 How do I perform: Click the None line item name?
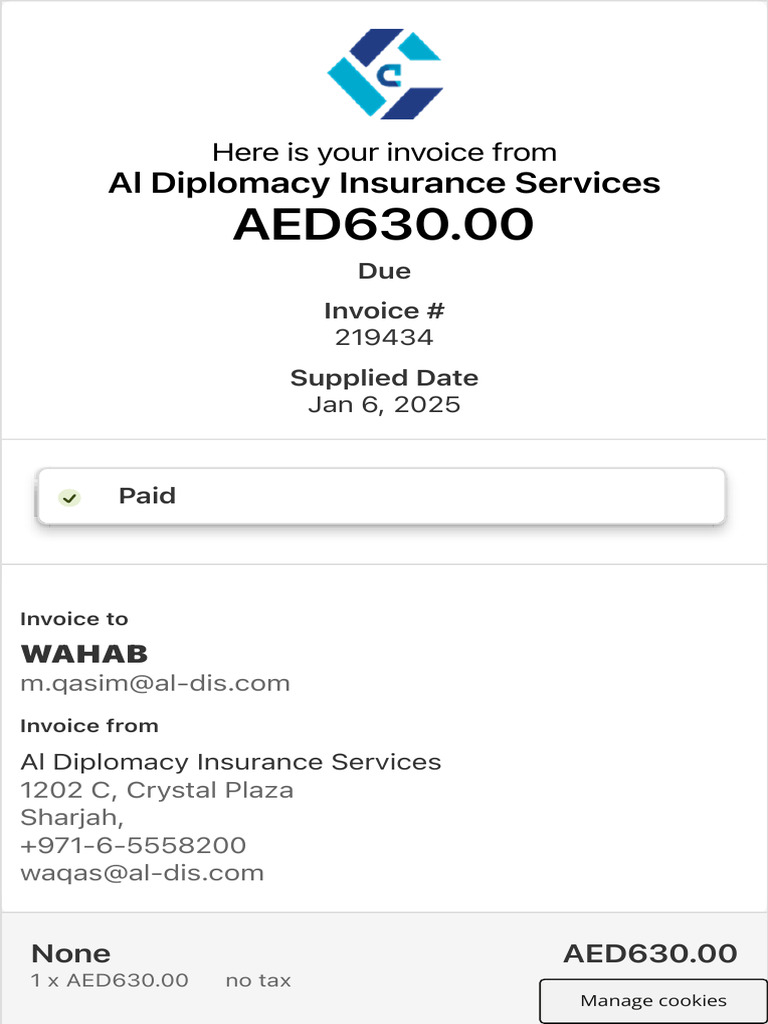coord(71,953)
